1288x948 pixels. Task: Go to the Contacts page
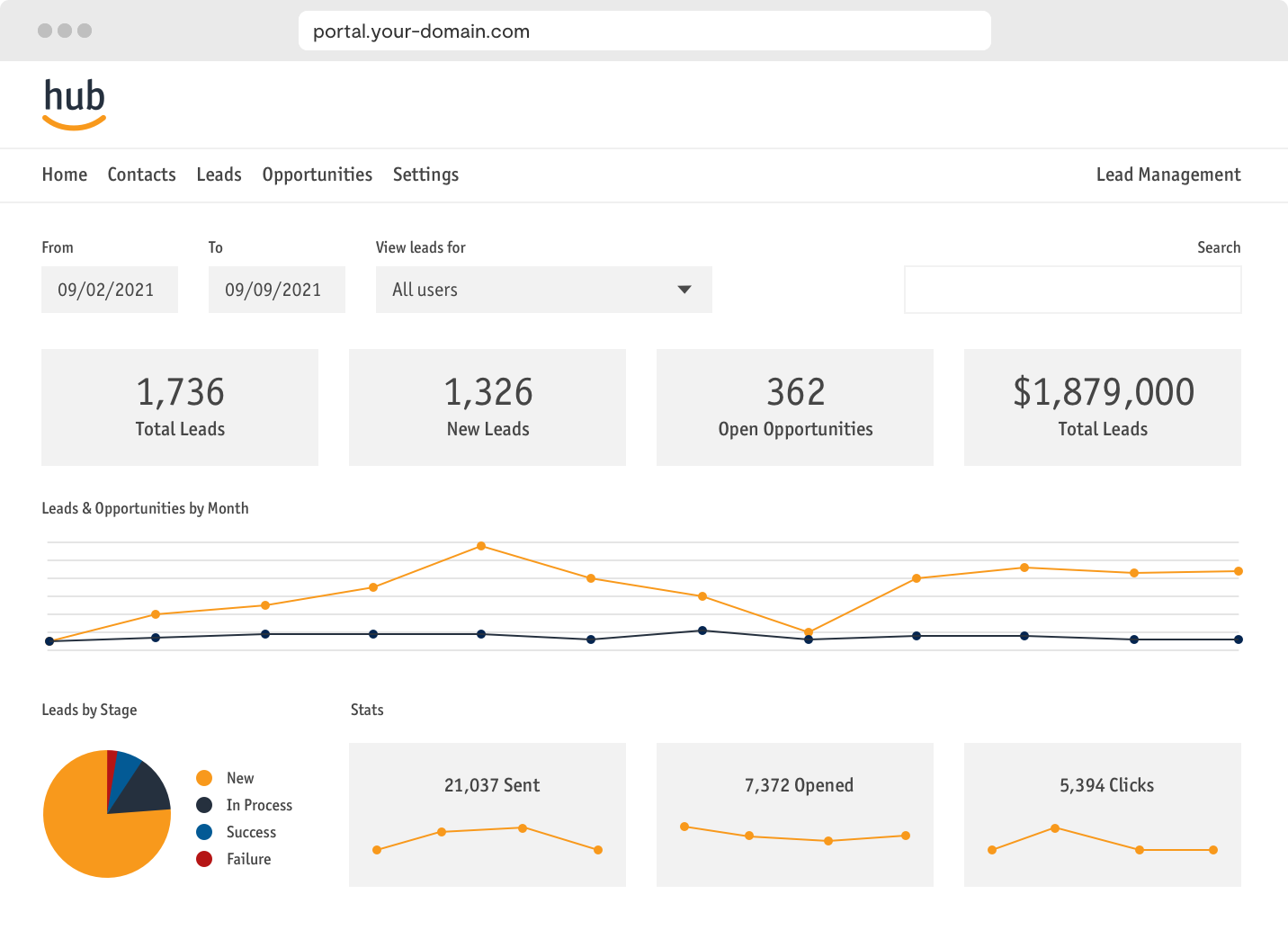(x=141, y=174)
